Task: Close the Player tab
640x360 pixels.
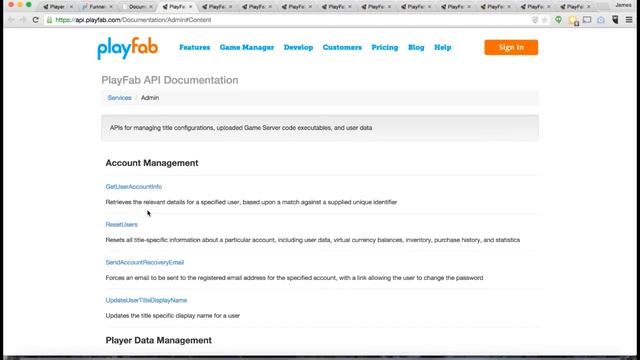Action: [x=71, y=7]
